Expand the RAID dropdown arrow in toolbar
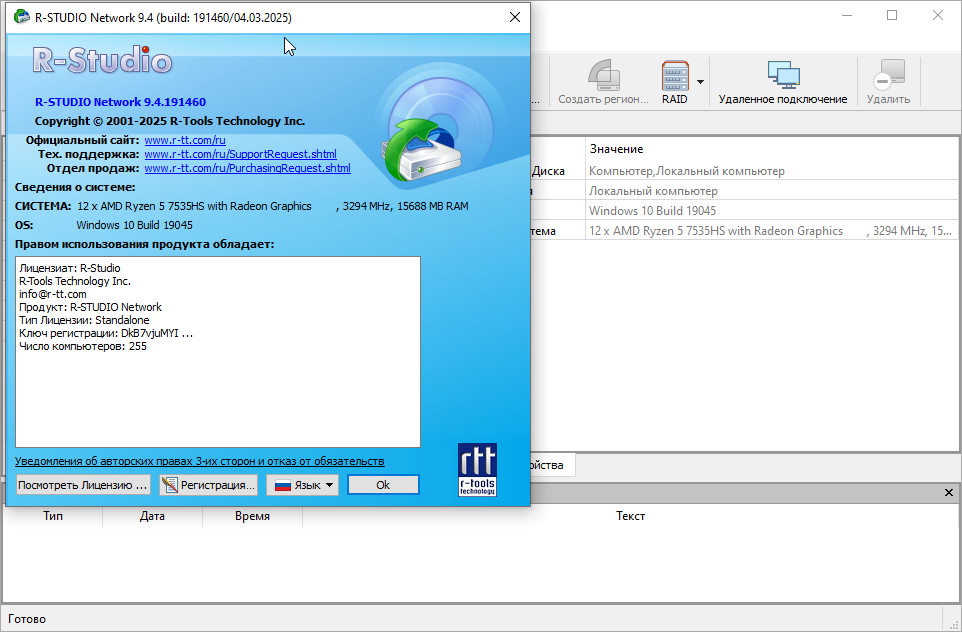 tap(700, 82)
